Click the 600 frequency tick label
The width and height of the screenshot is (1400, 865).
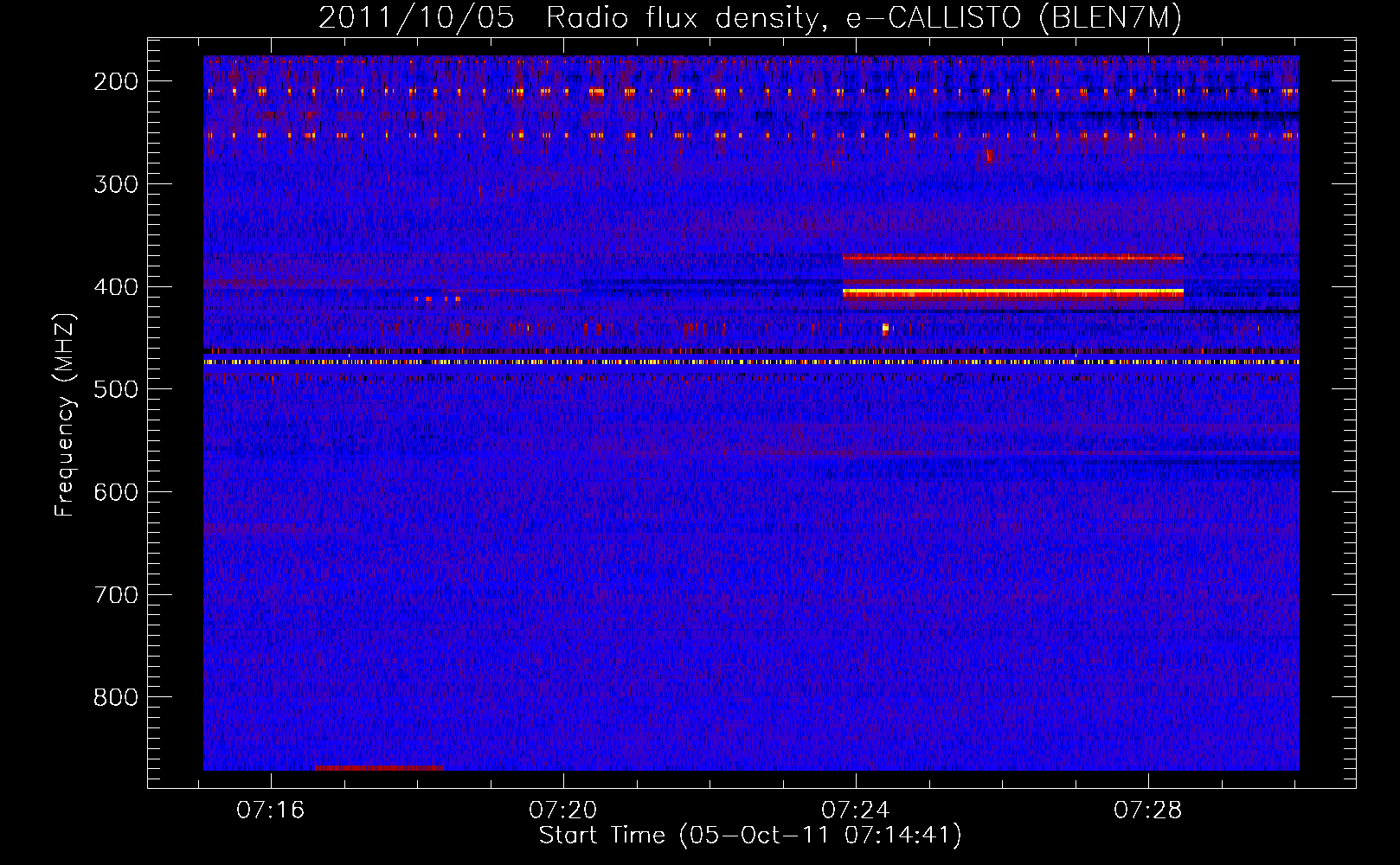point(116,492)
